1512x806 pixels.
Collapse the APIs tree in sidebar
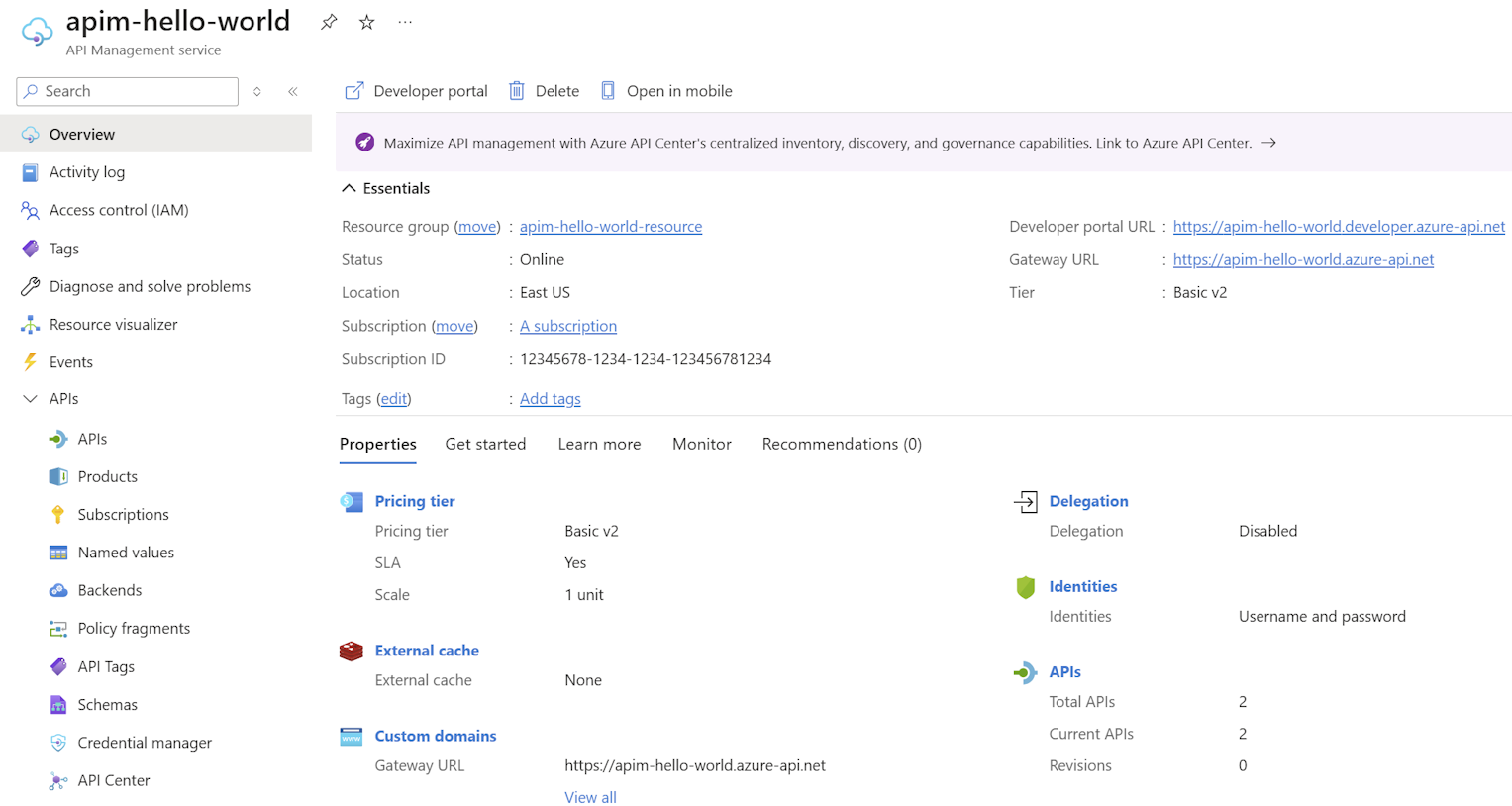point(28,398)
